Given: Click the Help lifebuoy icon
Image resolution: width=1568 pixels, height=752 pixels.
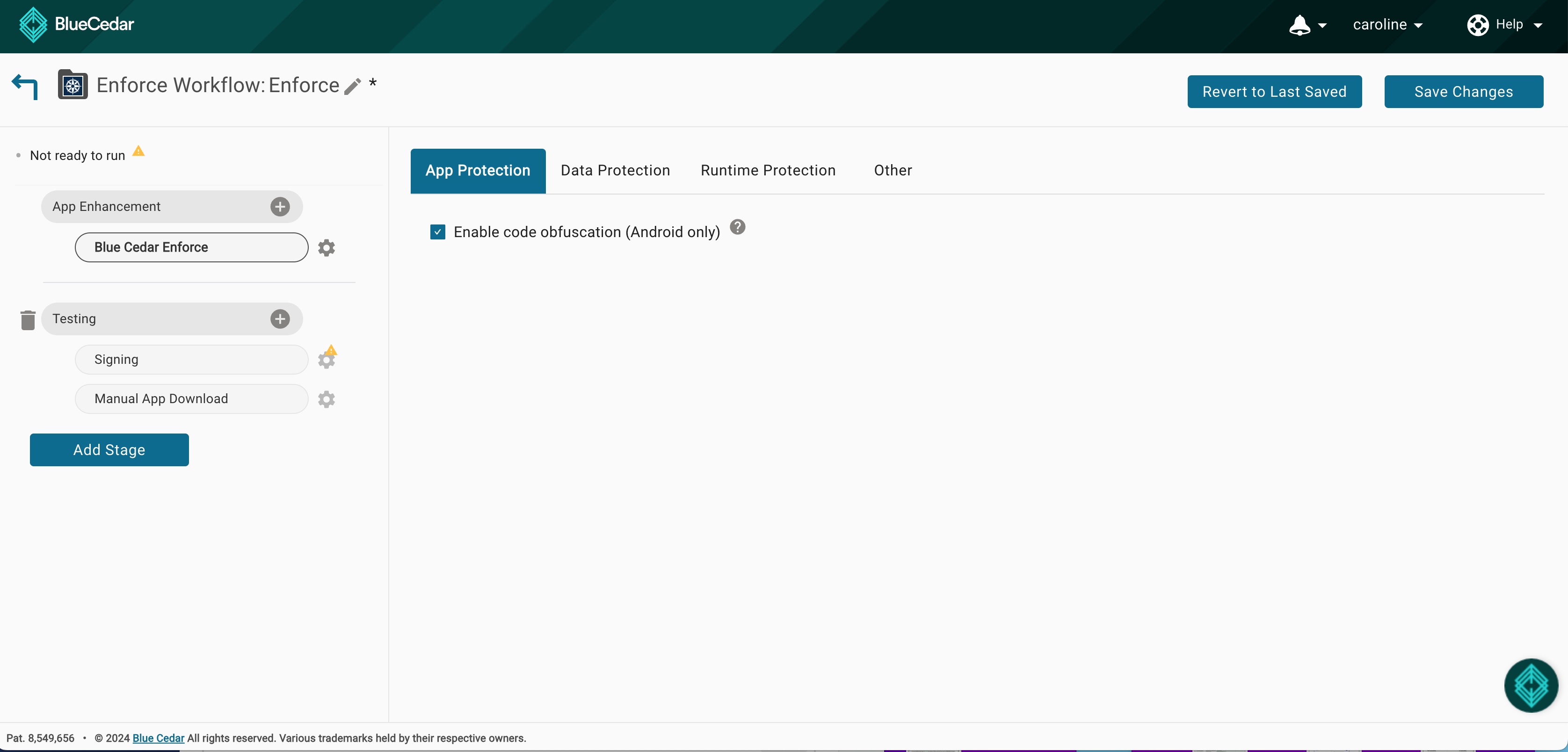Looking at the screenshot, I should click(1477, 25).
